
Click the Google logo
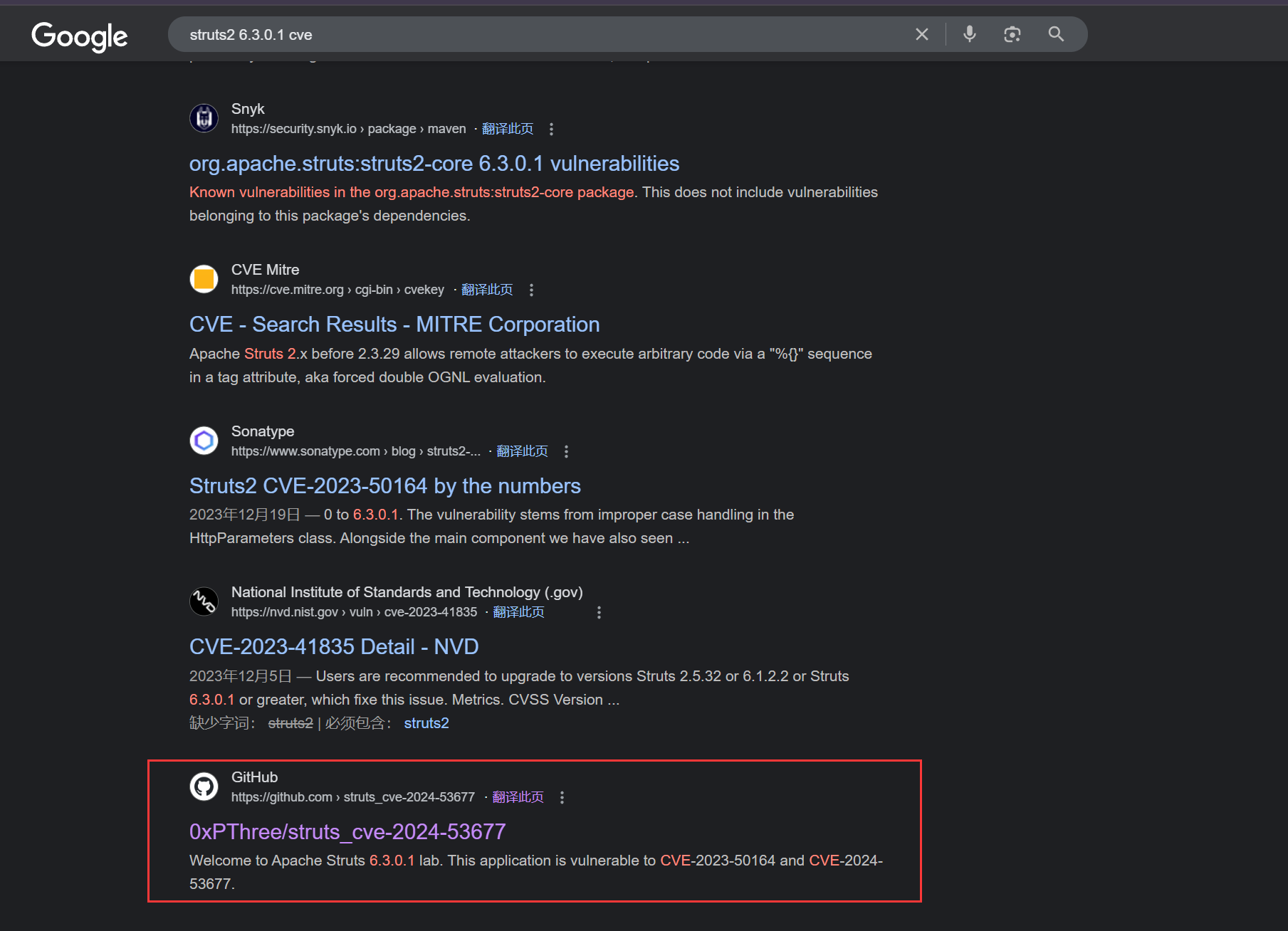[79, 36]
